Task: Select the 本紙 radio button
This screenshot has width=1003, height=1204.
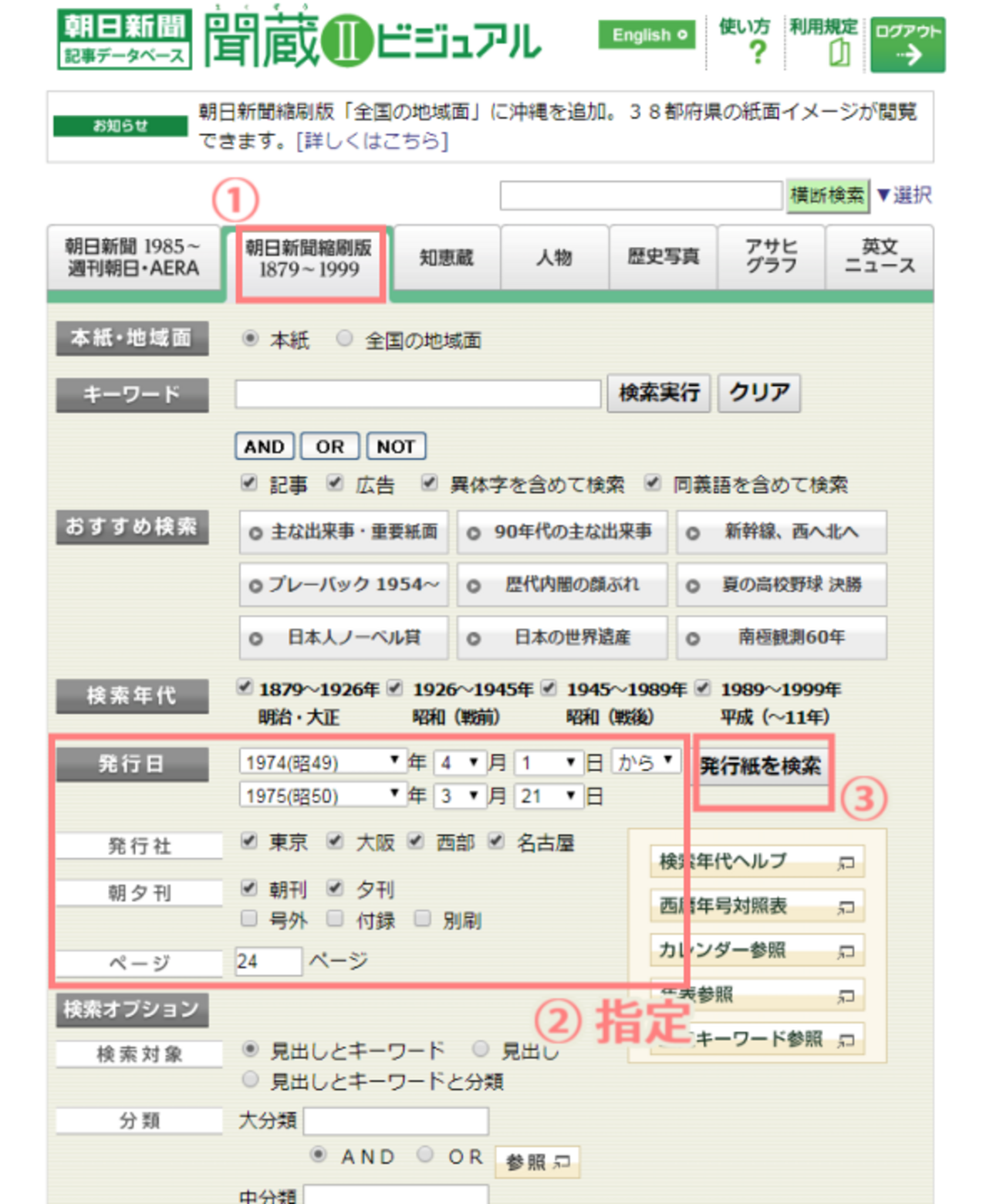Action: (250, 338)
